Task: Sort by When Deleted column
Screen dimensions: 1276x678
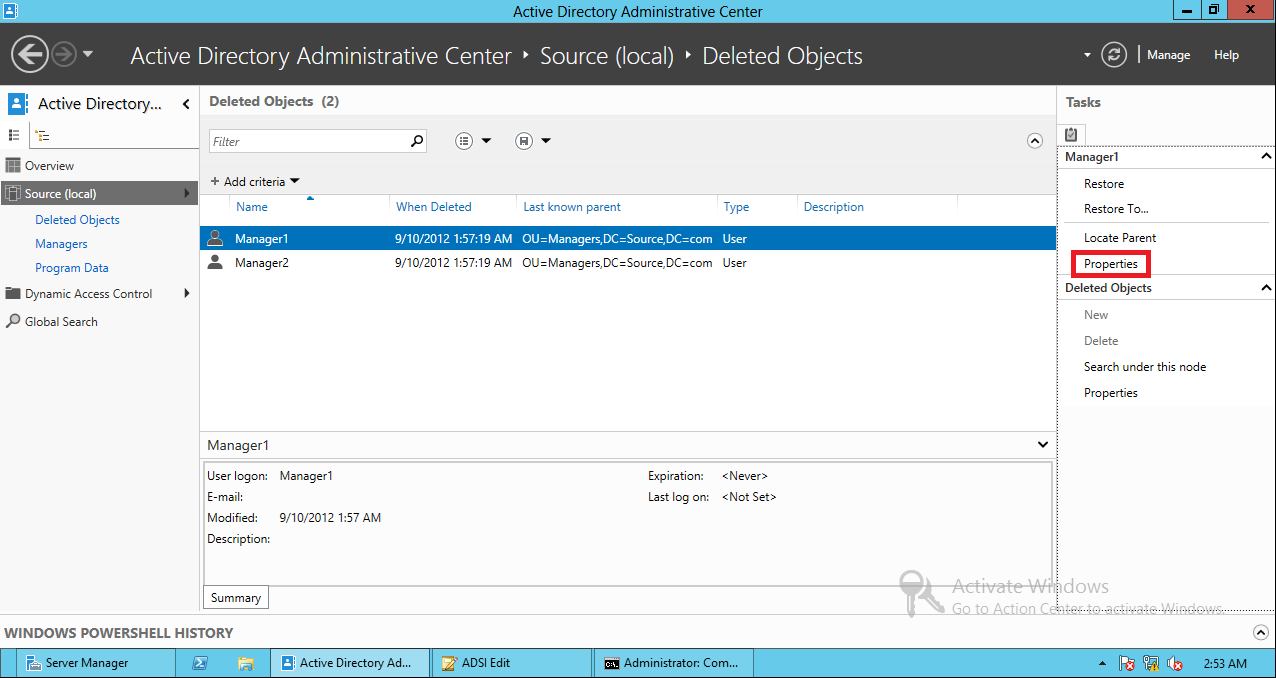Action: [x=434, y=207]
